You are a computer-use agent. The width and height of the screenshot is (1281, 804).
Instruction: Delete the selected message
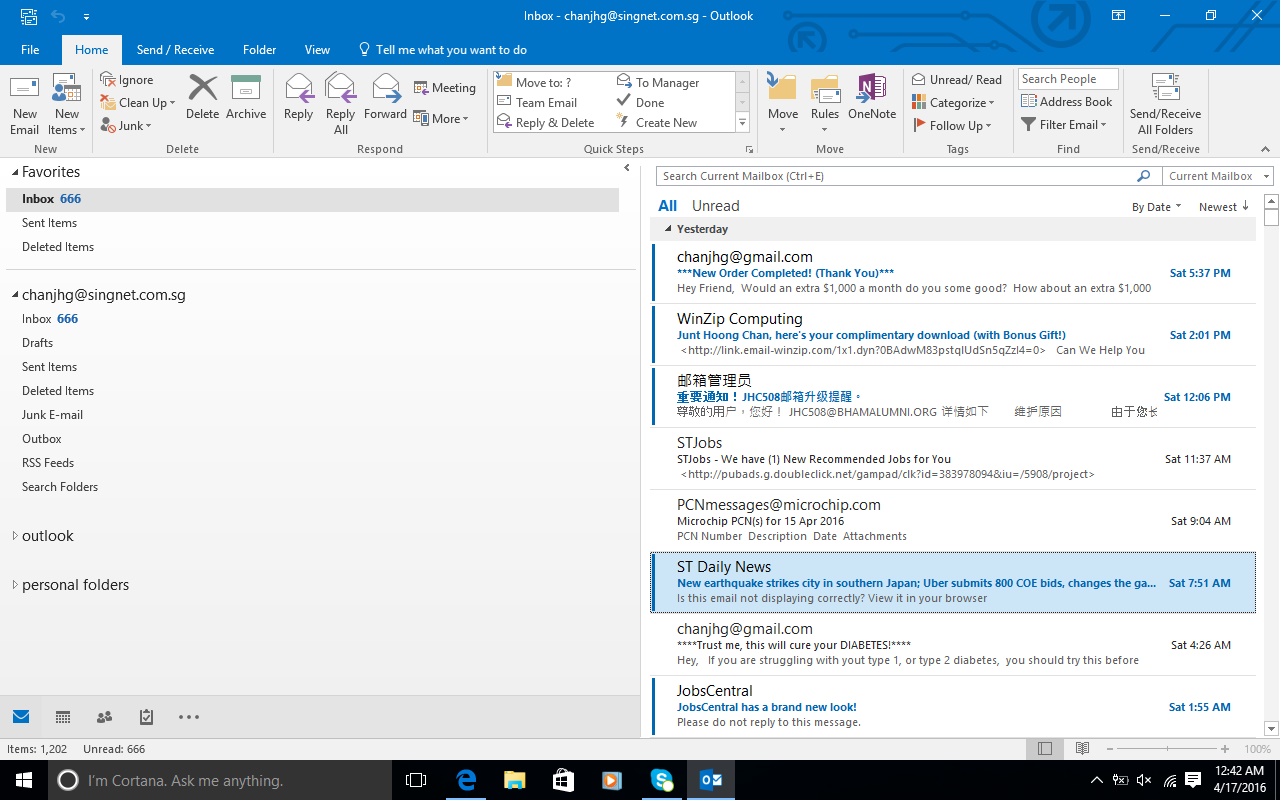coord(202,97)
